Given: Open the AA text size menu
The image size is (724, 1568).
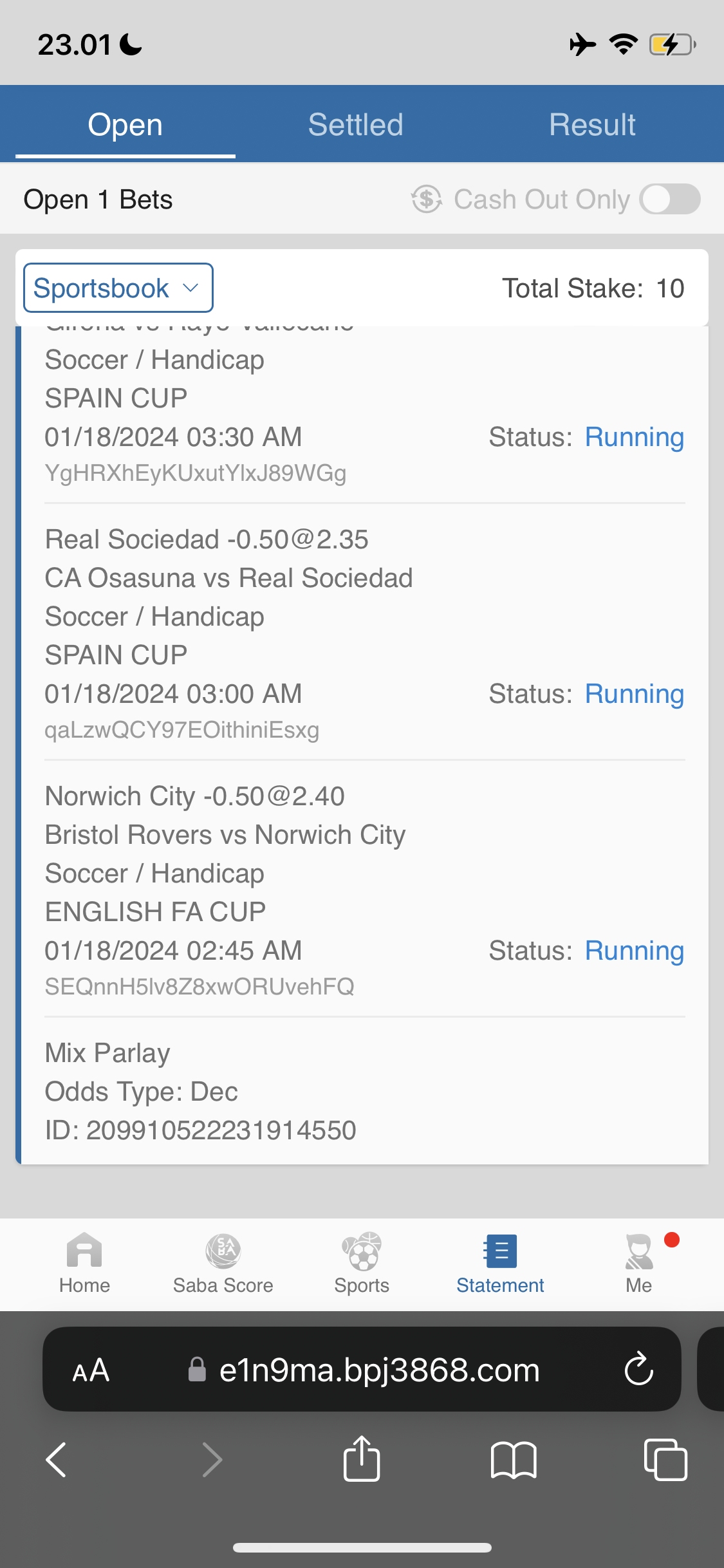Looking at the screenshot, I should pos(91,1370).
